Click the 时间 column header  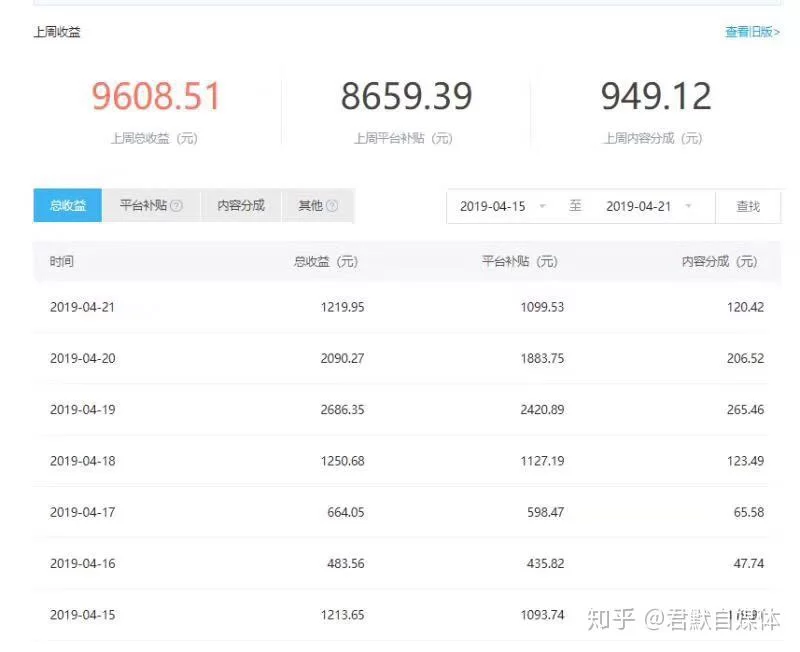coord(62,261)
